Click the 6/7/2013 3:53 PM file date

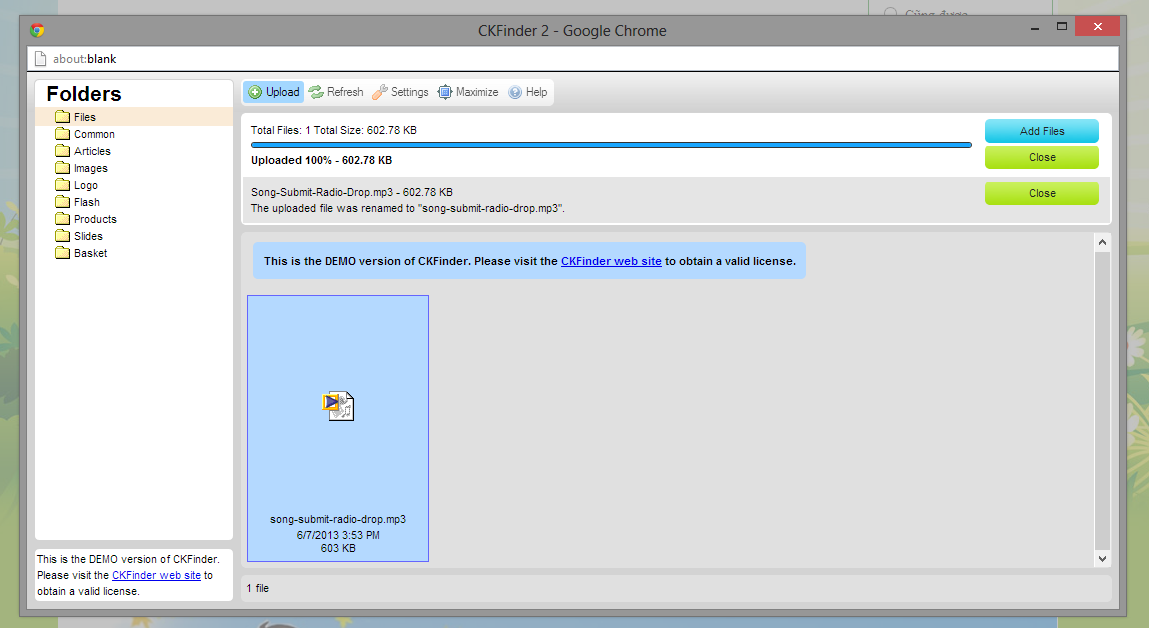(338, 535)
